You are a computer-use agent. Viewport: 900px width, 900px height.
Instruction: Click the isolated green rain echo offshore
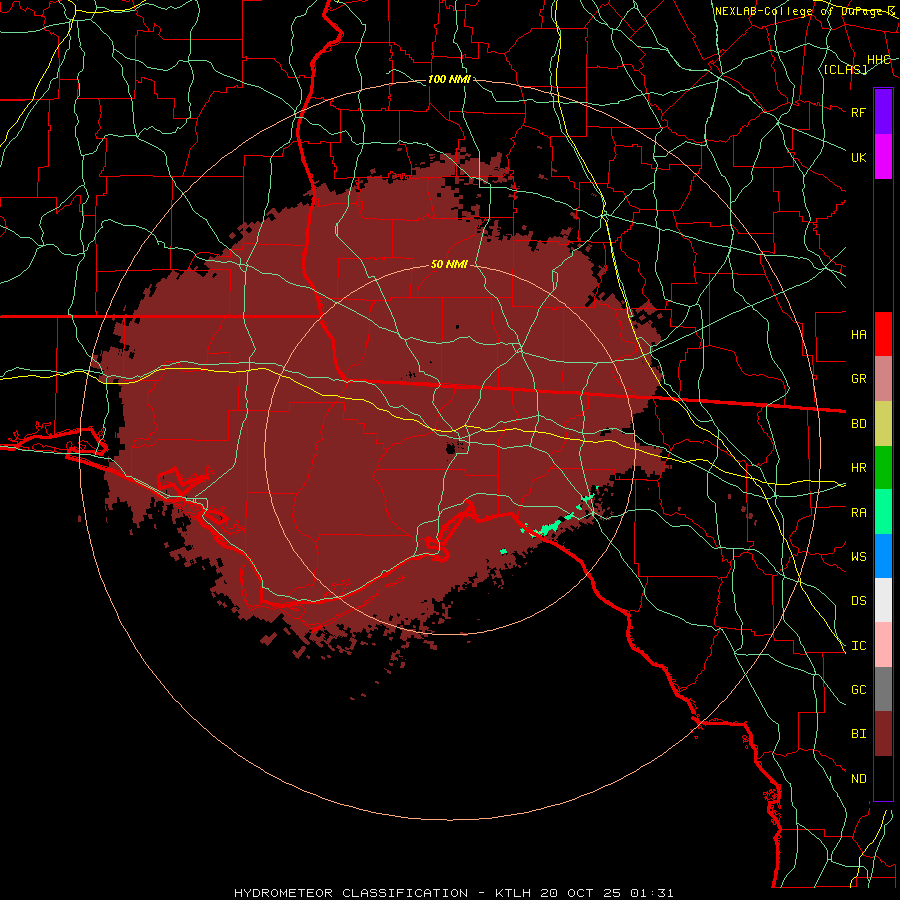(x=503, y=552)
